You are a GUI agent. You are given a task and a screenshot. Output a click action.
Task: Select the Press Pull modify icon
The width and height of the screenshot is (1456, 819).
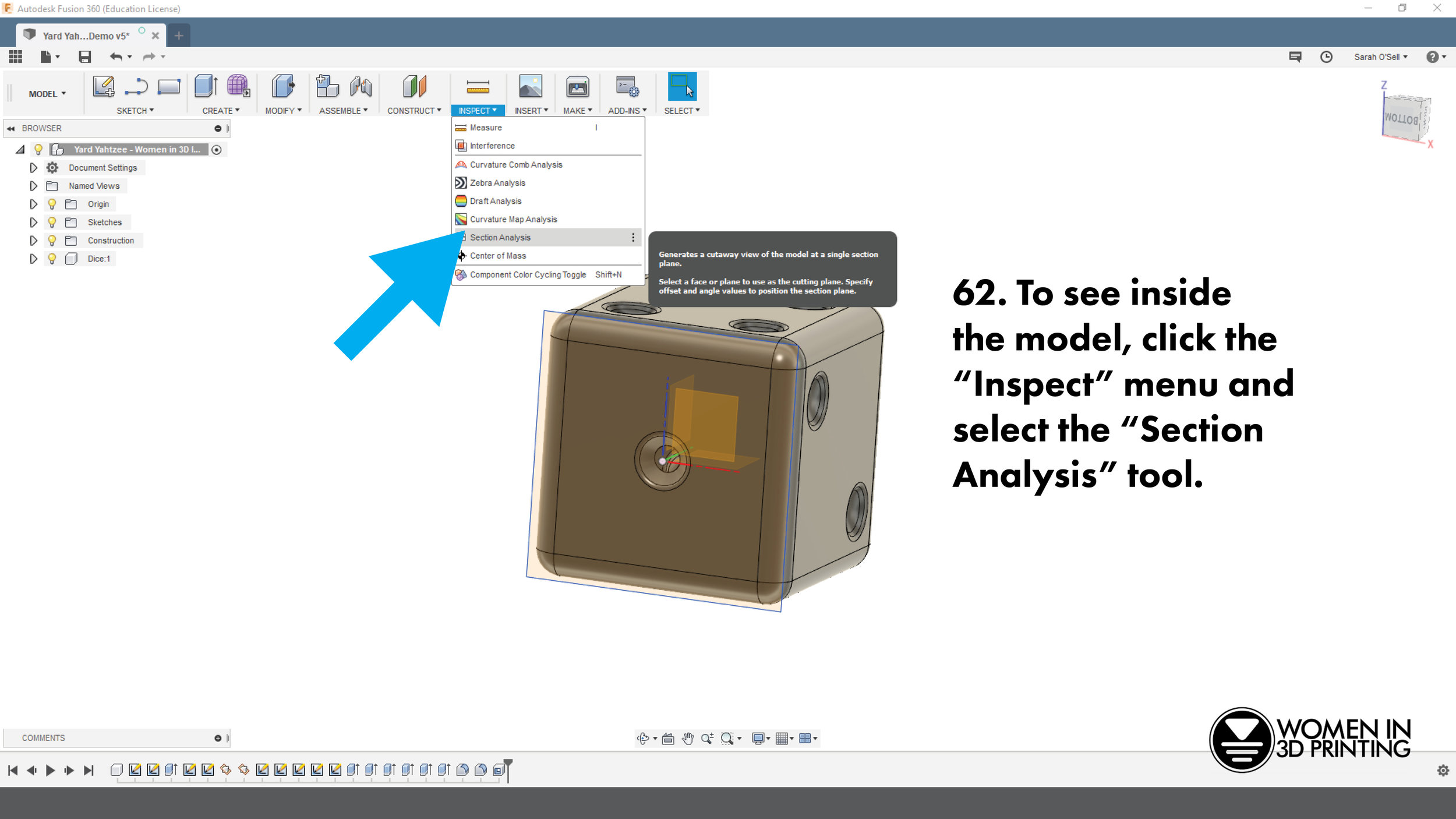coord(283,86)
